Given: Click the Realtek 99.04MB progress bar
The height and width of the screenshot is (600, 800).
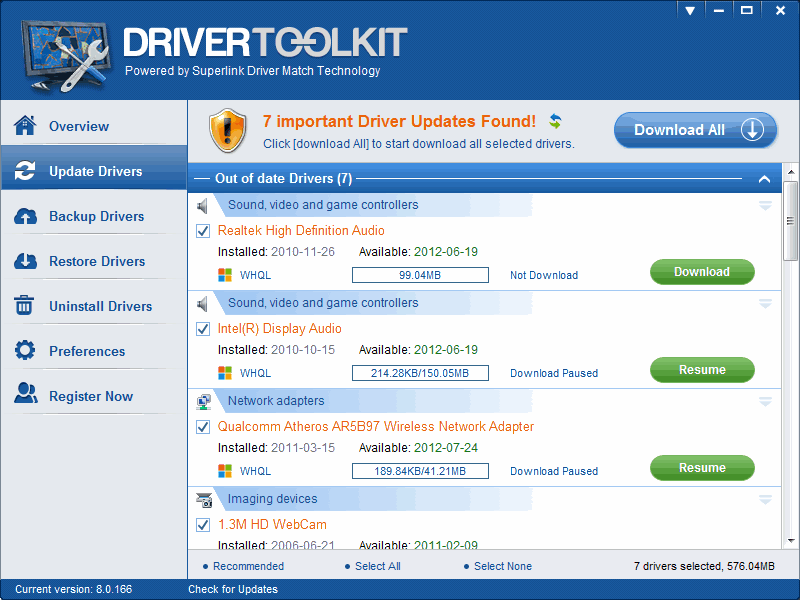Looking at the screenshot, I should point(420,275).
